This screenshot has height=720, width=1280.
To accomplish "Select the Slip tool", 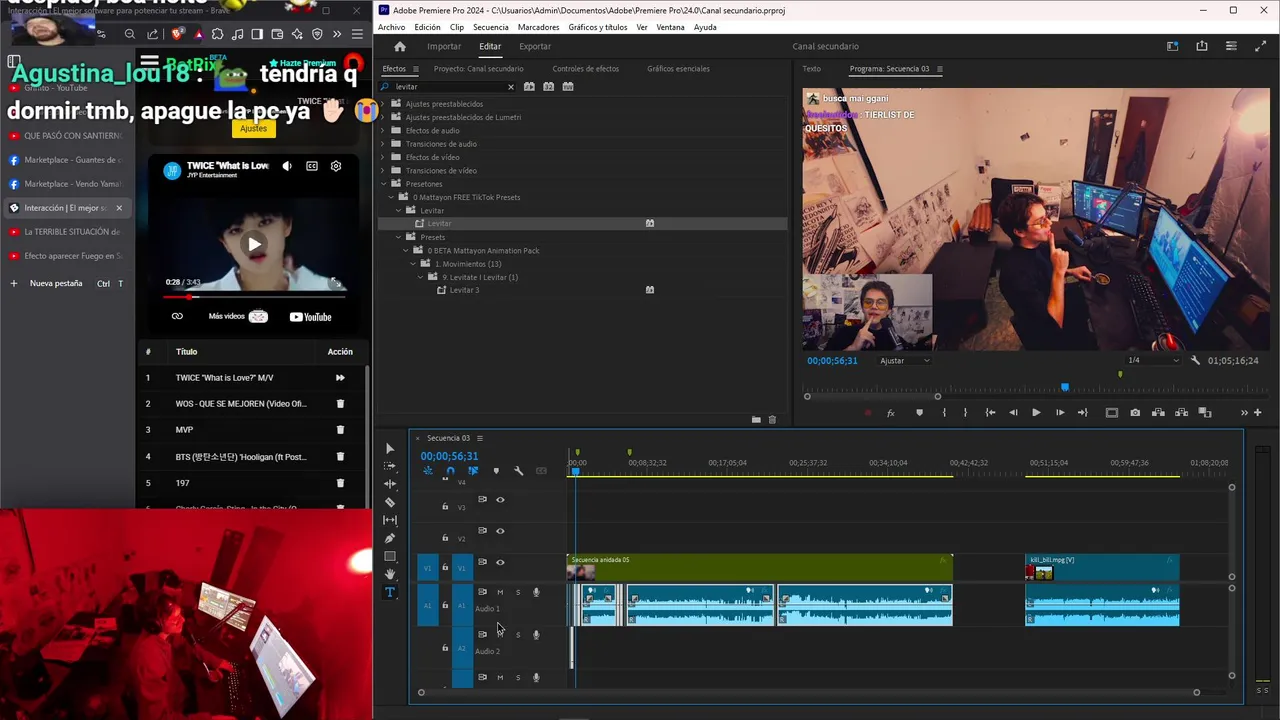I will pyautogui.click(x=390, y=520).
